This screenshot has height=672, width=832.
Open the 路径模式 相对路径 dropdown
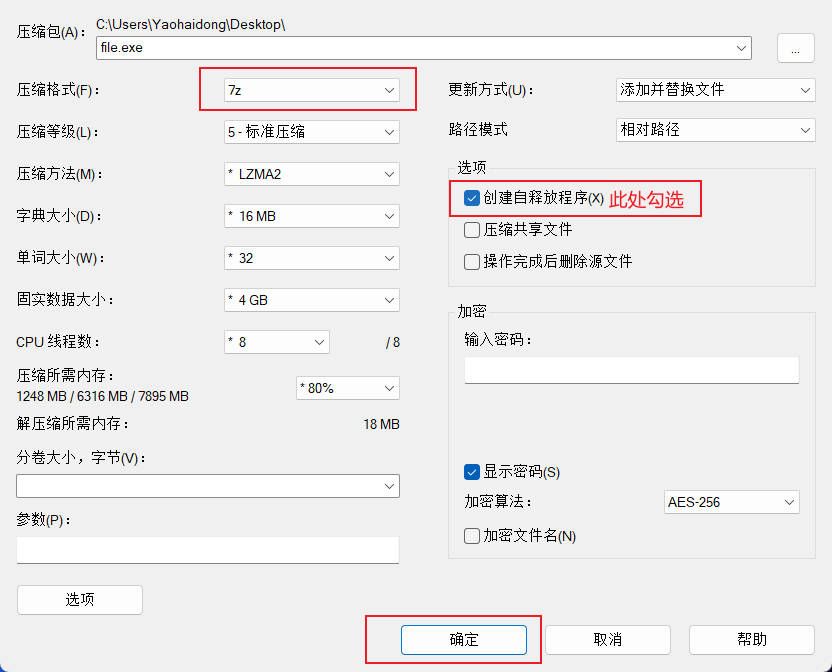coord(715,130)
